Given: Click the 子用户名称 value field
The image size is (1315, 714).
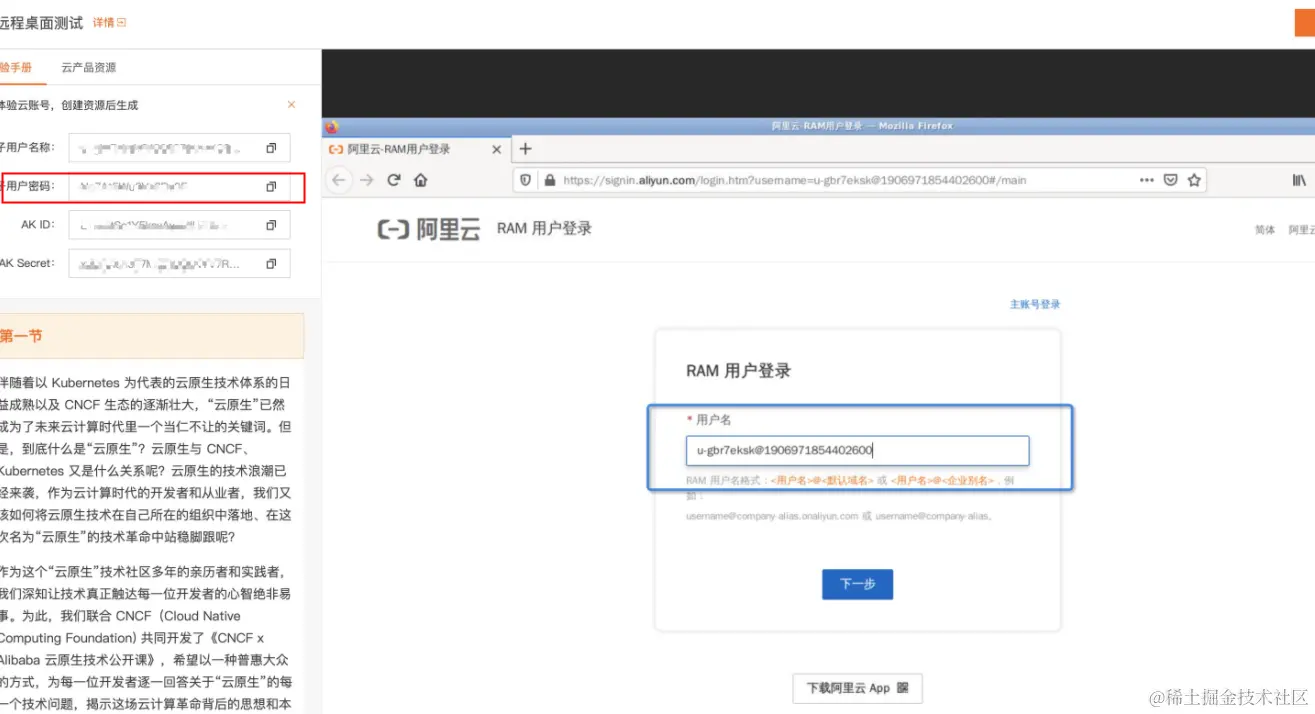Looking at the screenshot, I should pos(180,148).
